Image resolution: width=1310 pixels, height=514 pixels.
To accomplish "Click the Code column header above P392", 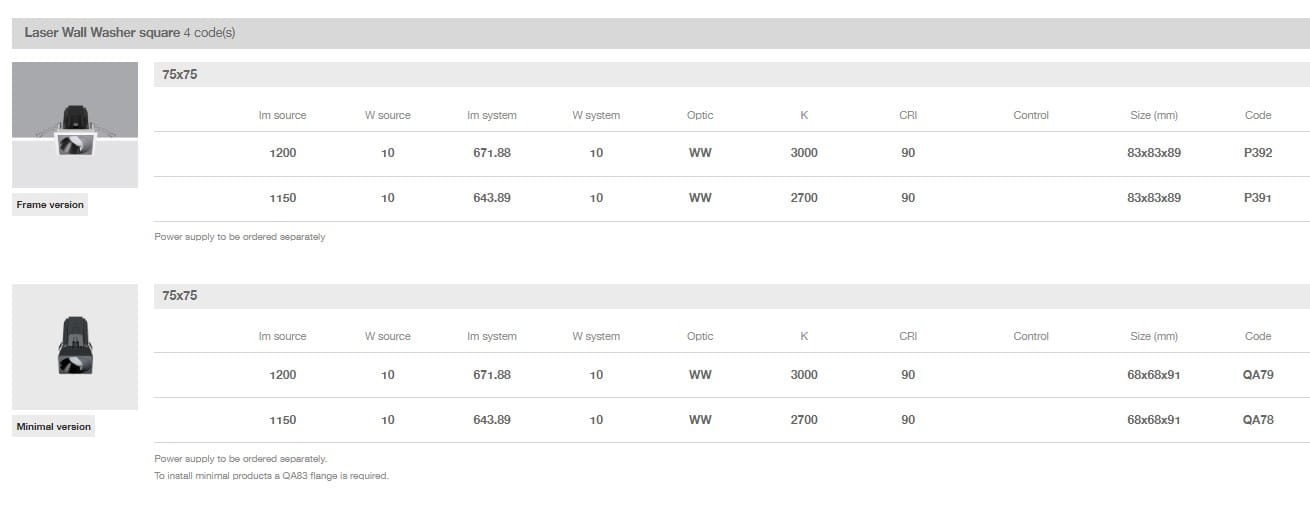I will (x=1258, y=115).
